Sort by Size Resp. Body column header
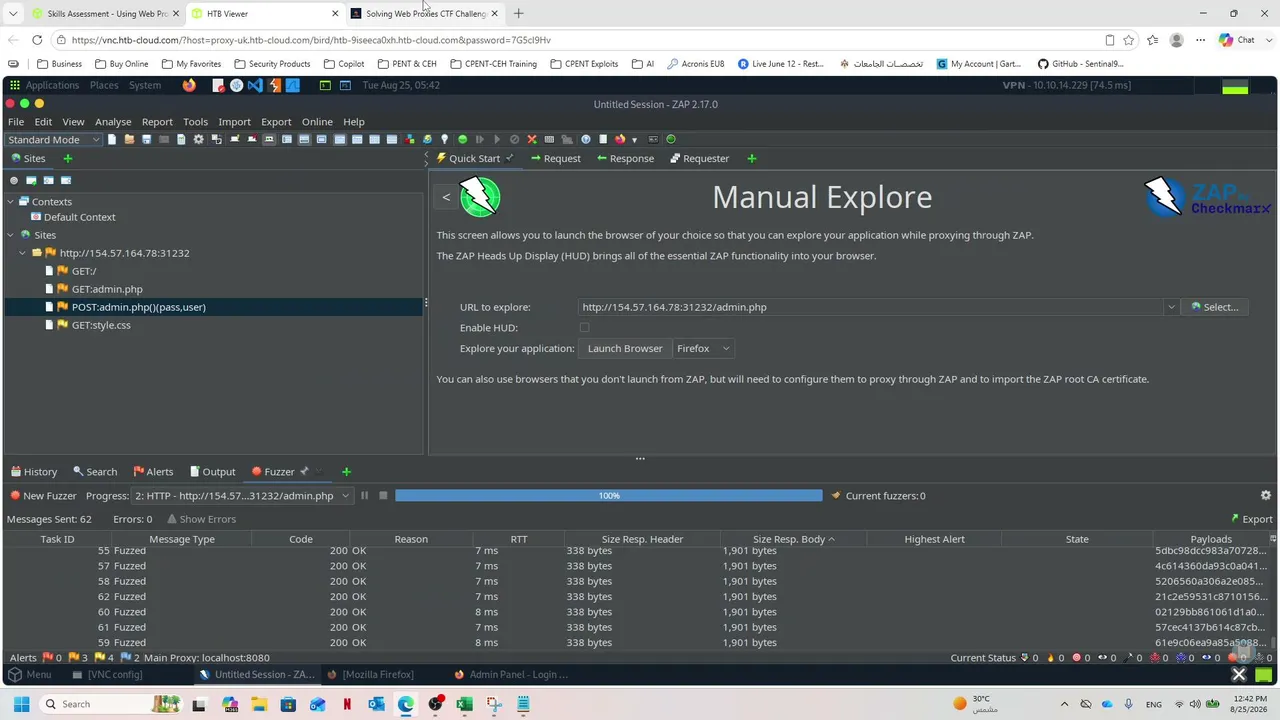The height and width of the screenshot is (720, 1280). [x=794, y=539]
